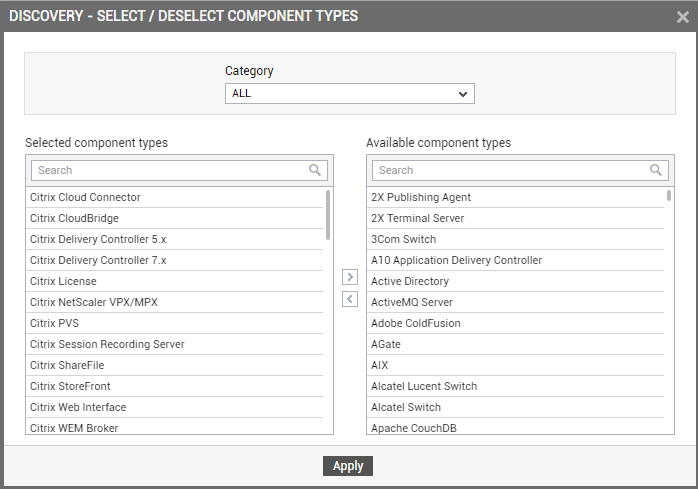
Task: Select Citrix PVS
Action: click(x=176, y=323)
